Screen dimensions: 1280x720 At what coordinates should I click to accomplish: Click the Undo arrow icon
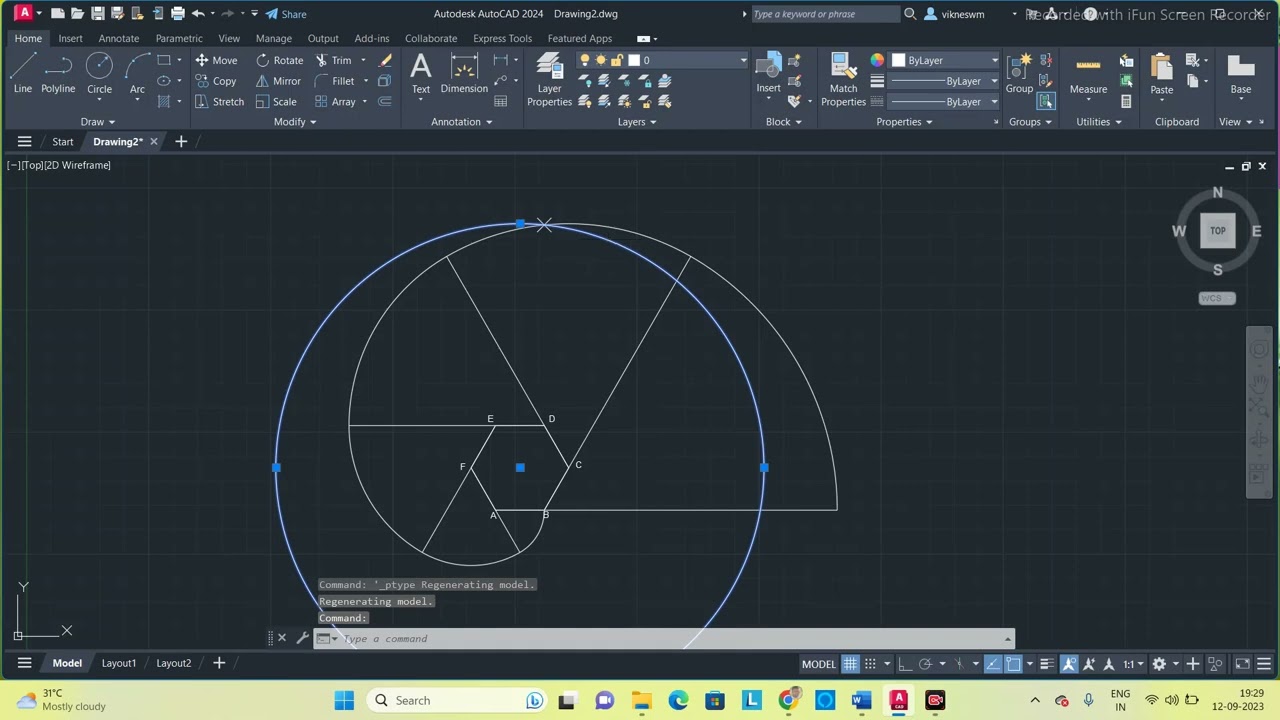point(198,14)
